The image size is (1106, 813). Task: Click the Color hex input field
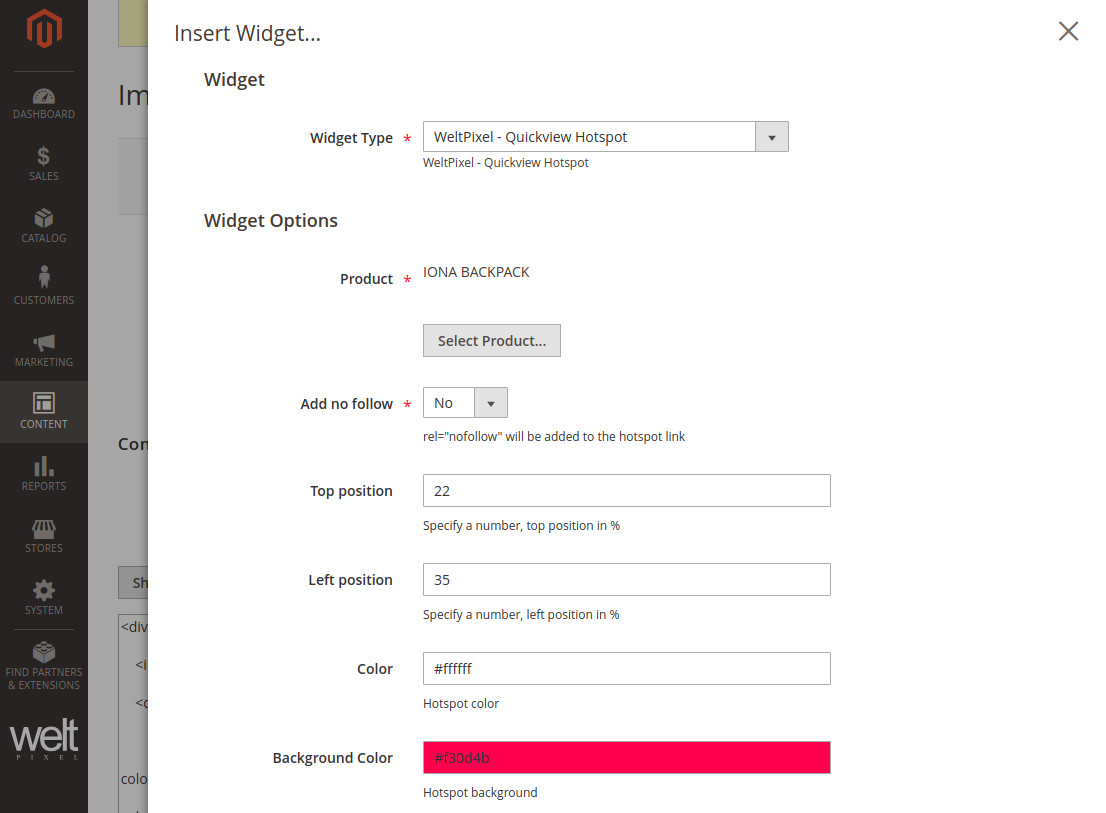pos(626,669)
